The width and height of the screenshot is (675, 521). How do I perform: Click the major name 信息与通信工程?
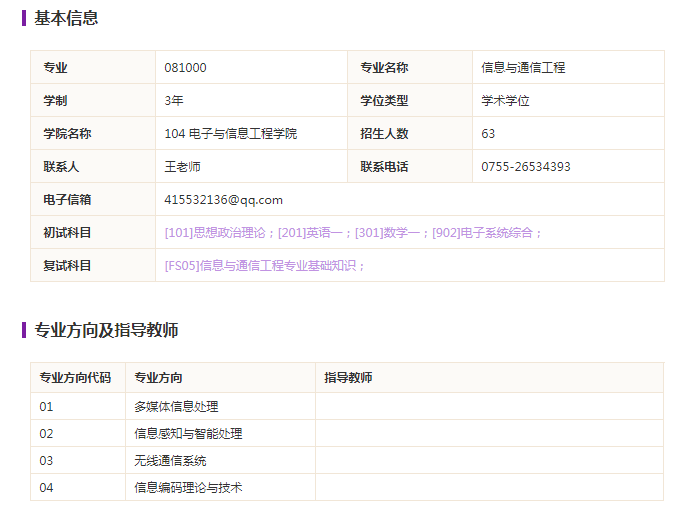(523, 68)
